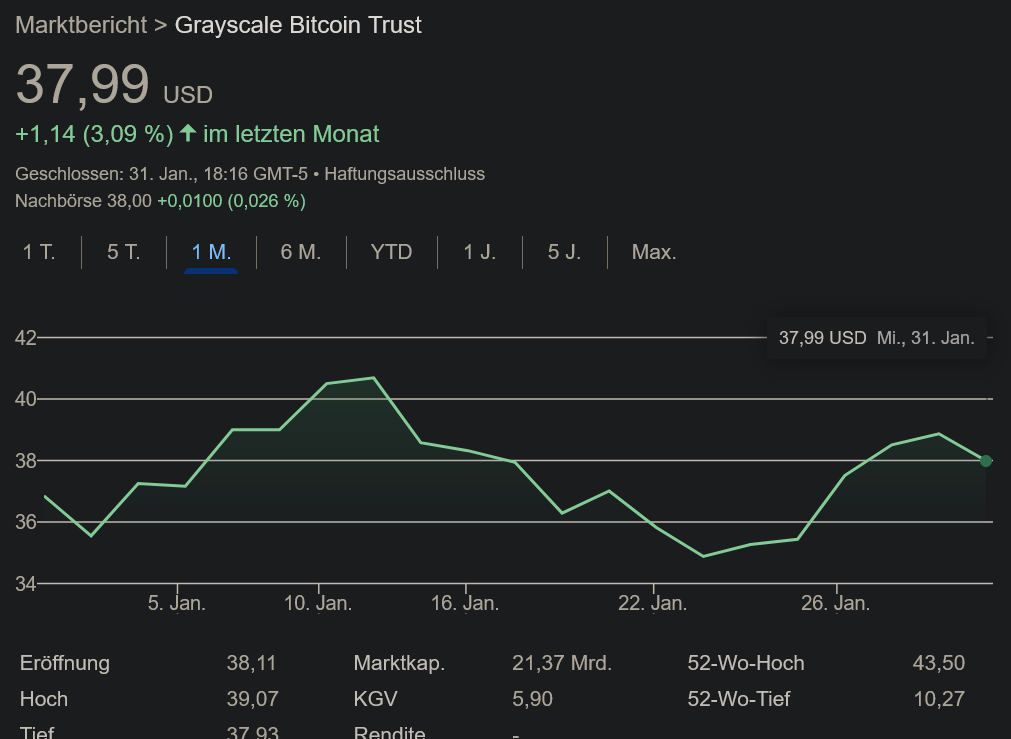This screenshot has height=739, width=1011.
Task: Click the 34 y-axis label
Action: (26, 584)
